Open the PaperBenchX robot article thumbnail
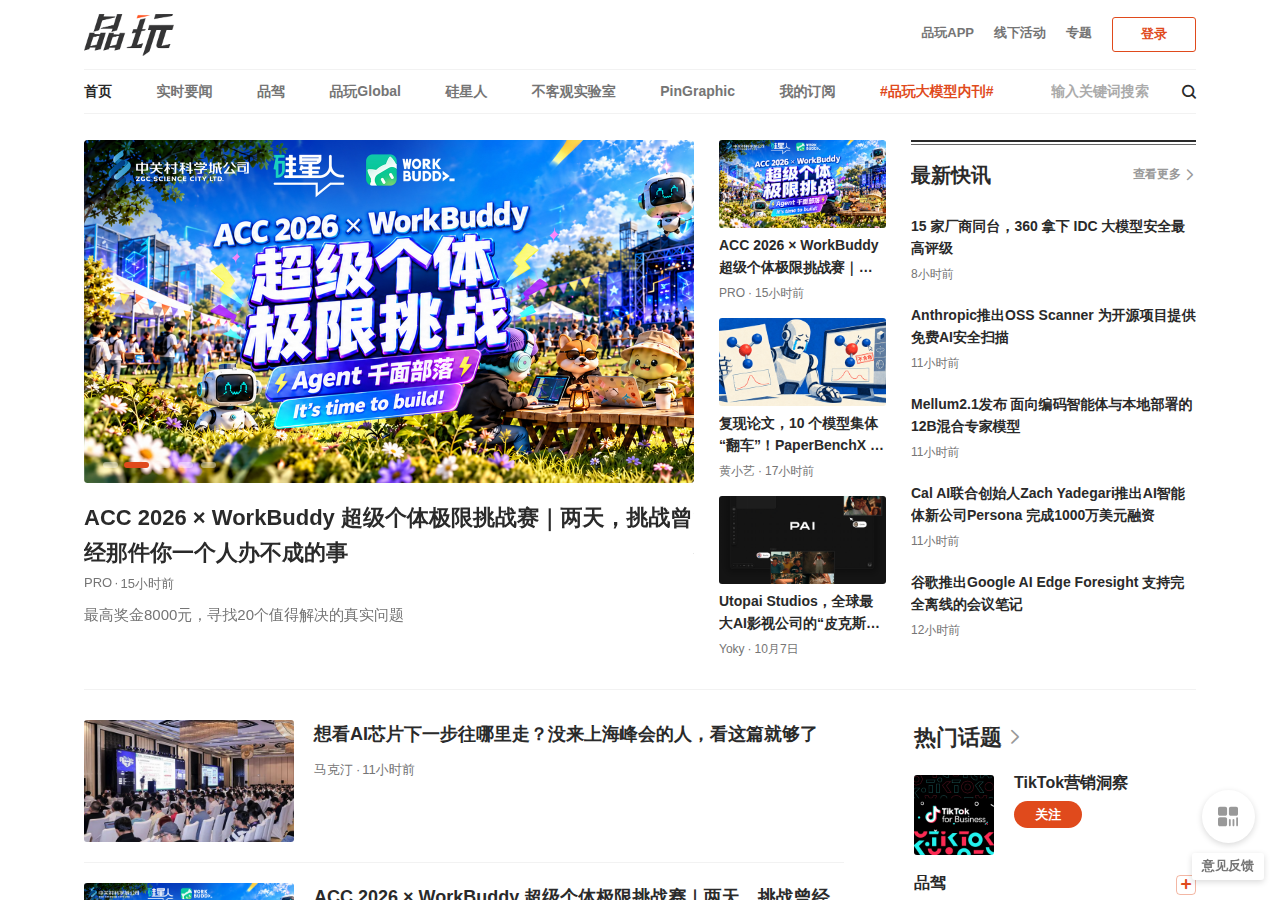Viewport: 1280px width, 900px height. (802, 362)
